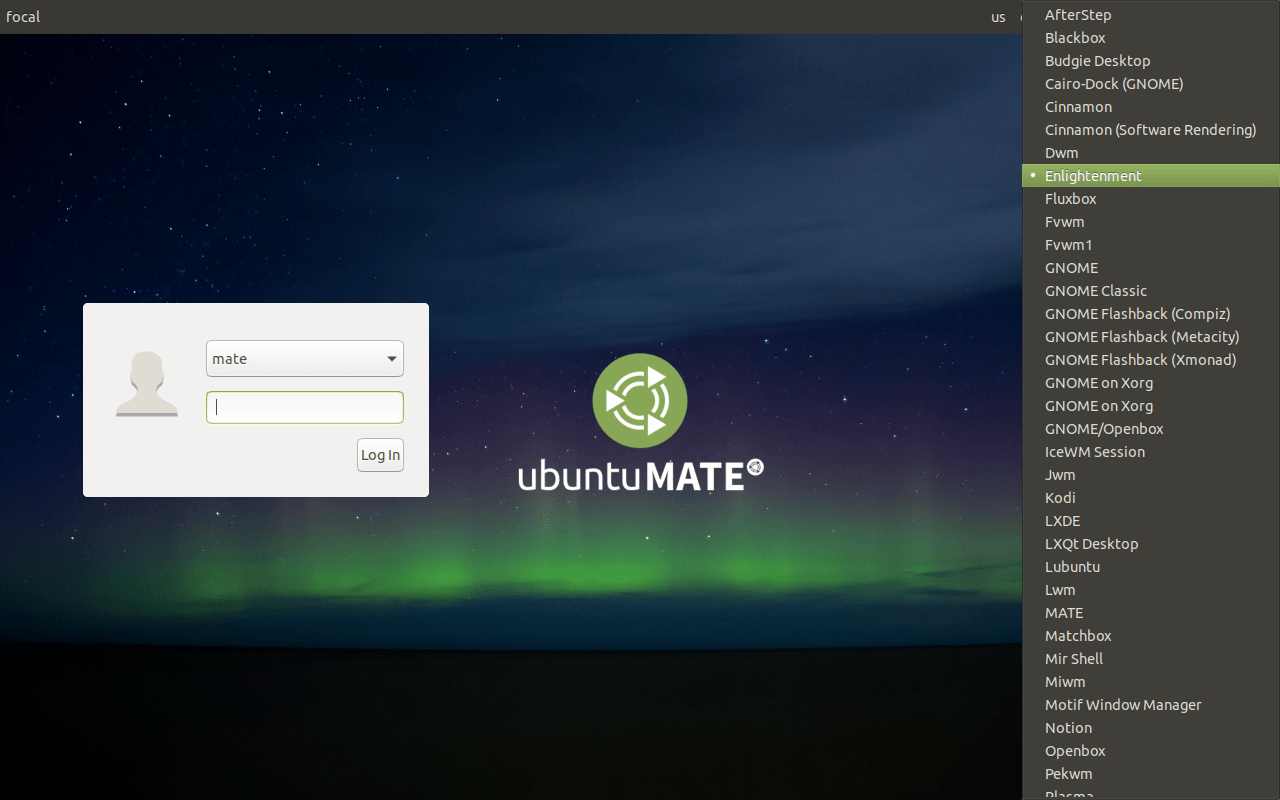Choose GNOME from the session list
This screenshot has height=800, width=1280.
click(1071, 267)
